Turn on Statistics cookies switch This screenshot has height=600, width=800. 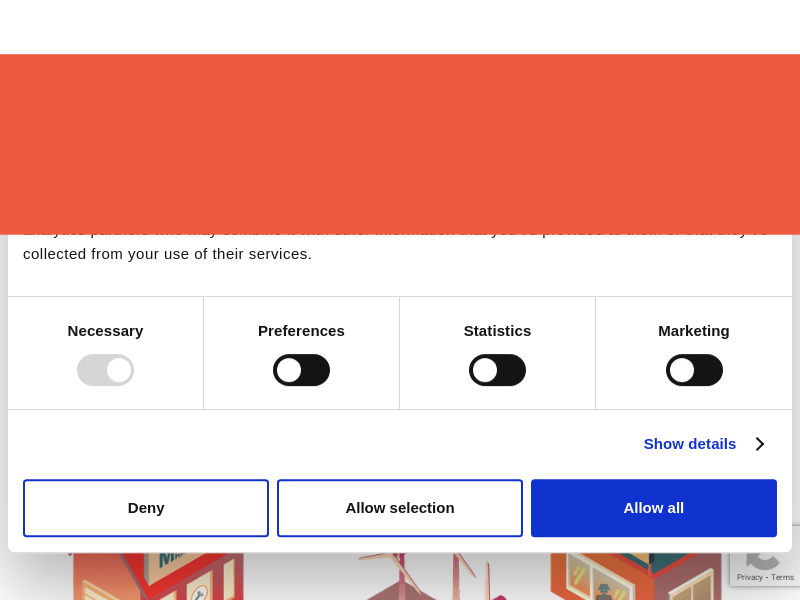(x=497, y=370)
